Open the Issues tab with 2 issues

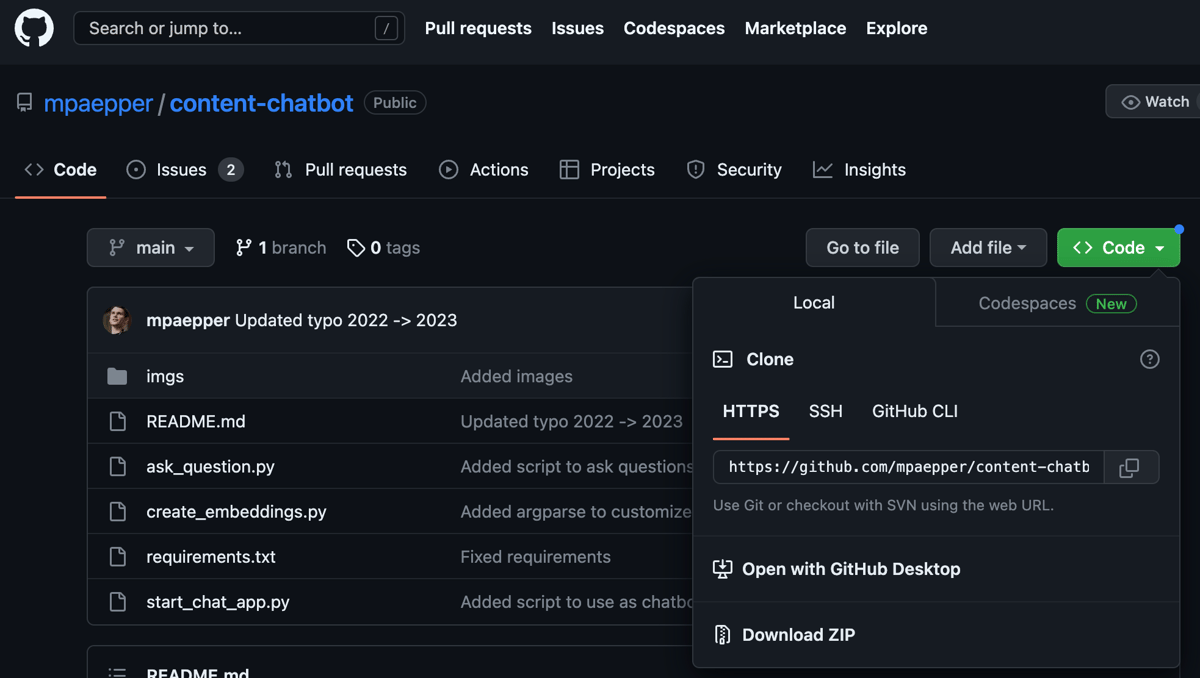185,170
